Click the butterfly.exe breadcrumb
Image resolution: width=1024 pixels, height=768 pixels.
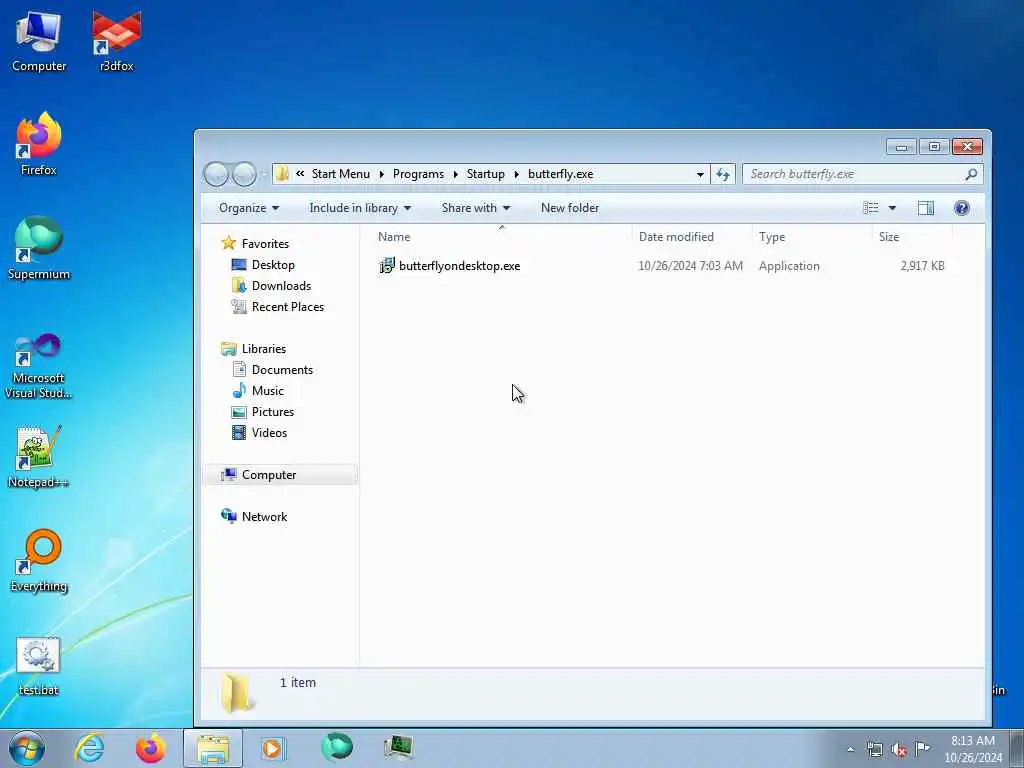click(560, 174)
